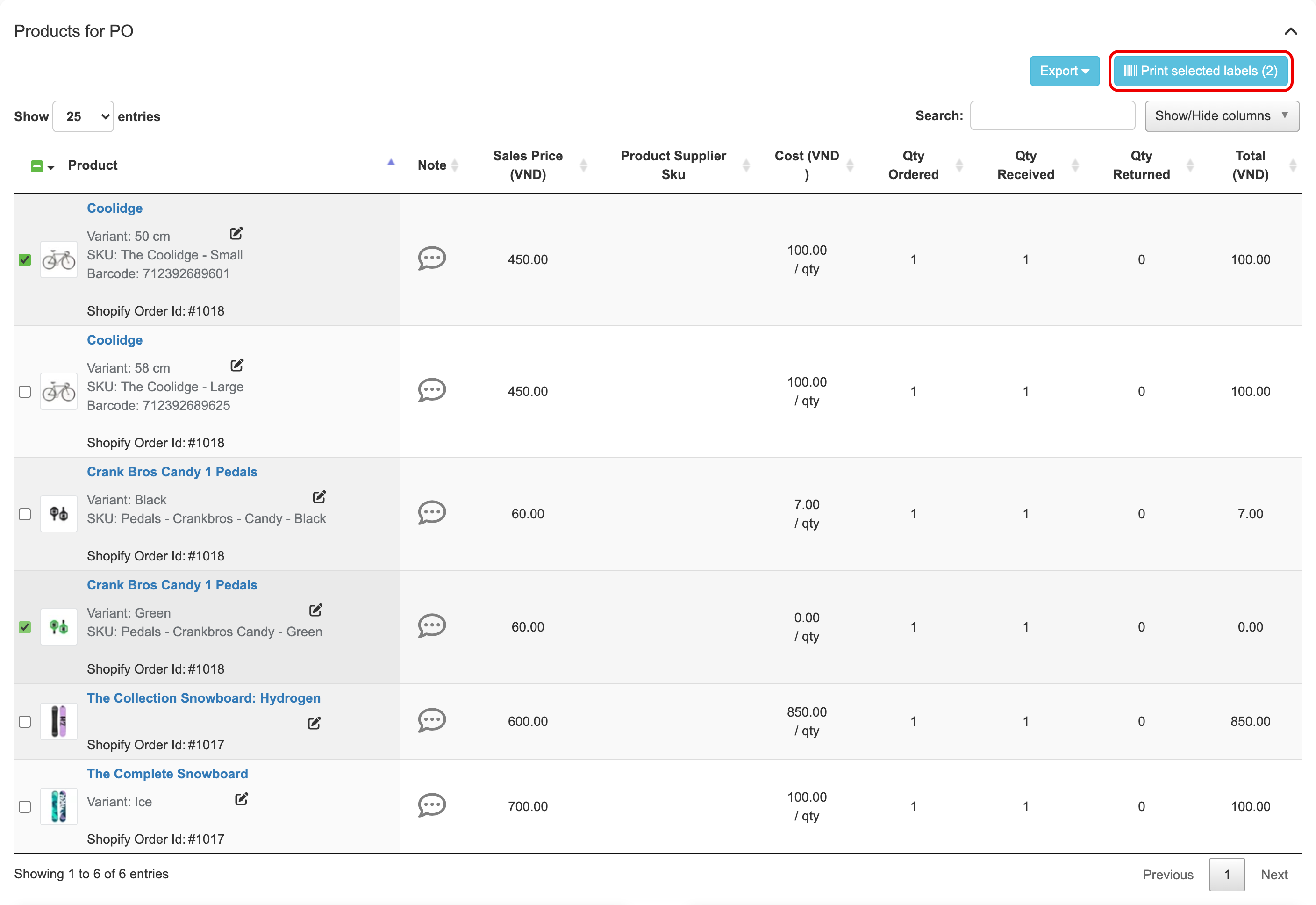Edit Hydrogen Snowboard via pencil icon
The height and width of the screenshot is (905, 1316).
tap(314, 723)
